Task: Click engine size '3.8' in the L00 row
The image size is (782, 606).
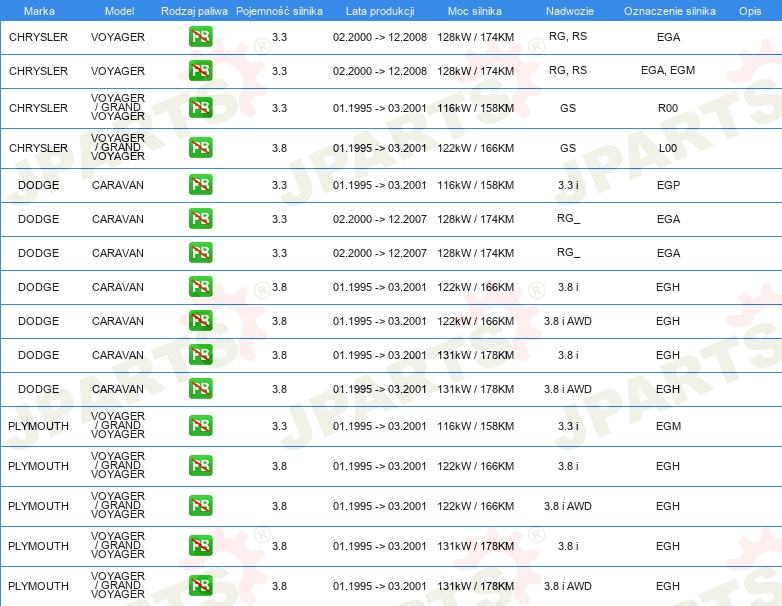Action: [279, 148]
